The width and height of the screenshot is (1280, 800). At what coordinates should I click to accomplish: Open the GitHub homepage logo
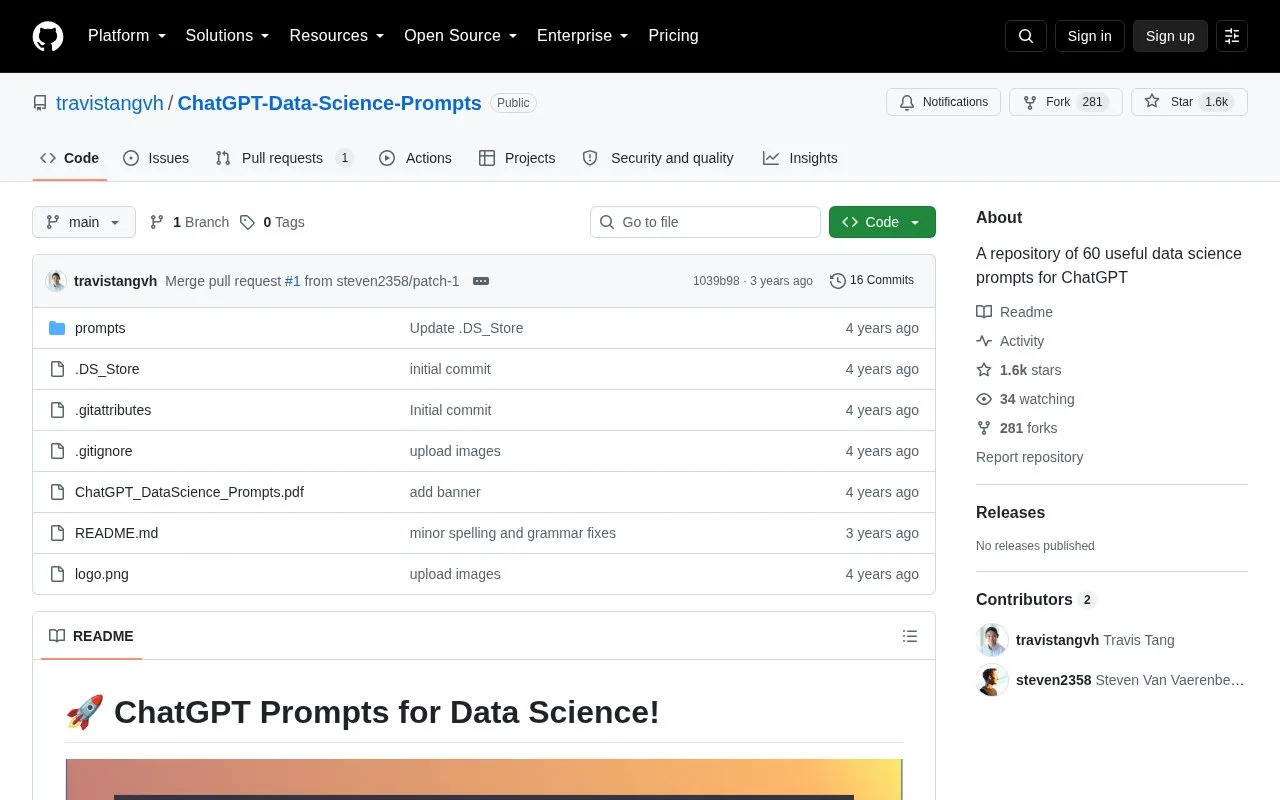[48, 36]
